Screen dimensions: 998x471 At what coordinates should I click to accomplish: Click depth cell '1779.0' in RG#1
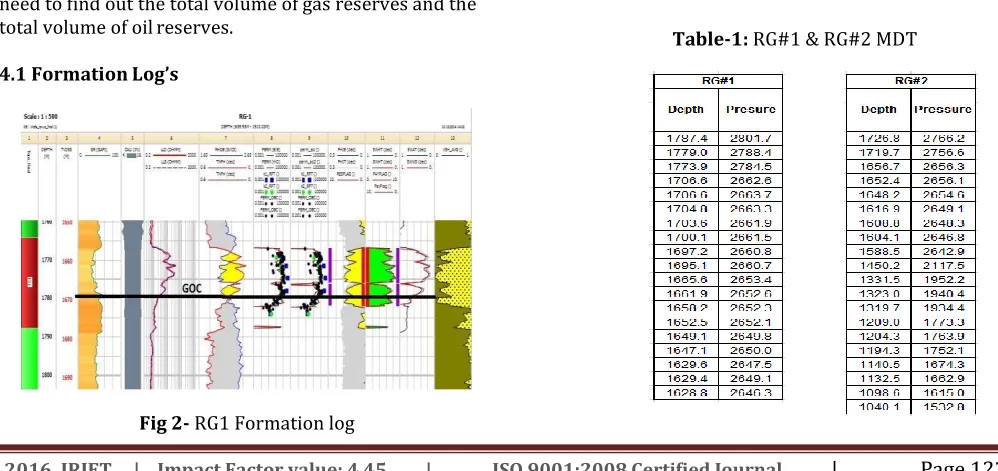point(686,152)
